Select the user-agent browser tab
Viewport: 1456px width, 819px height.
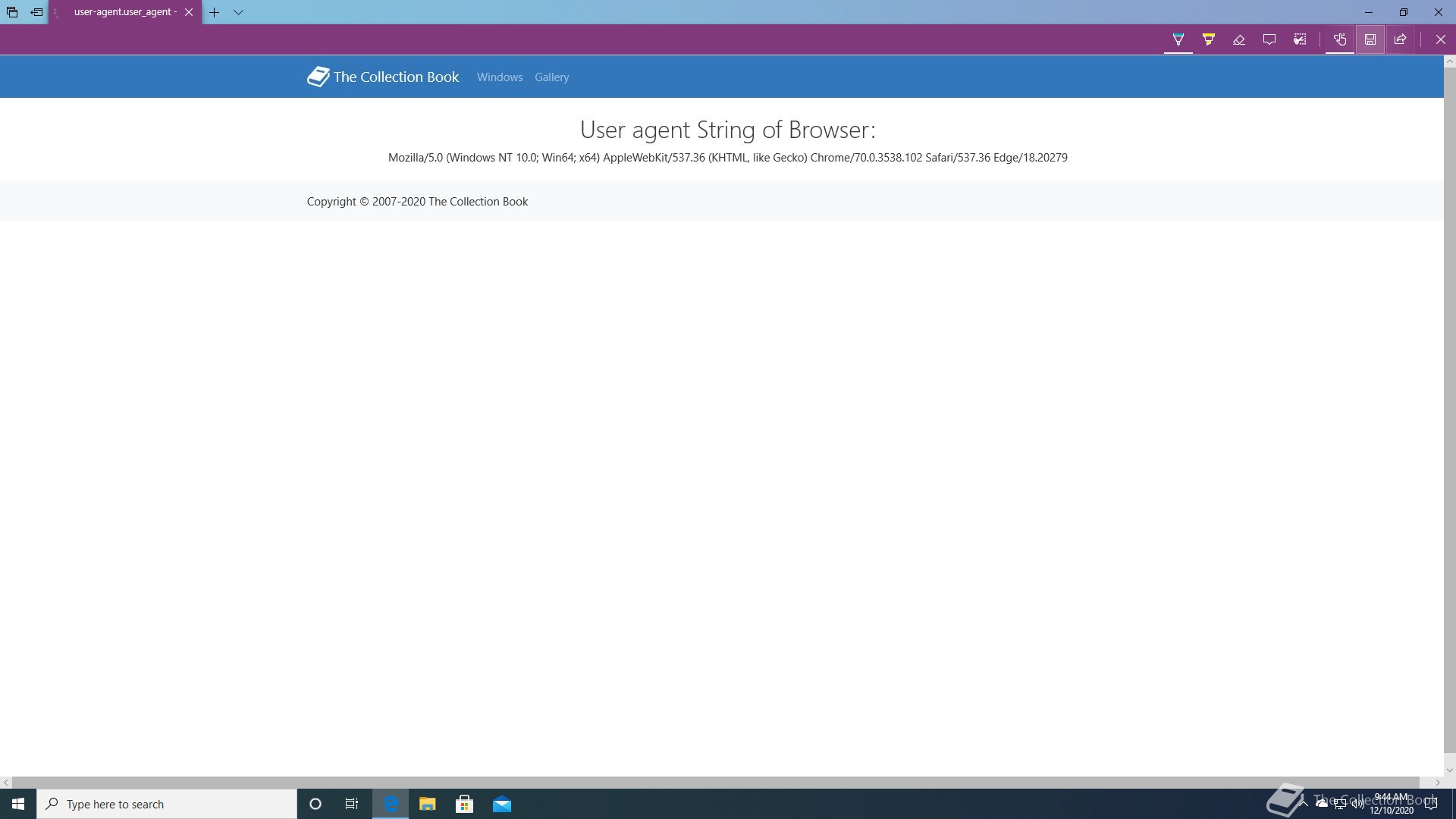pyautogui.click(x=125, y=12)
